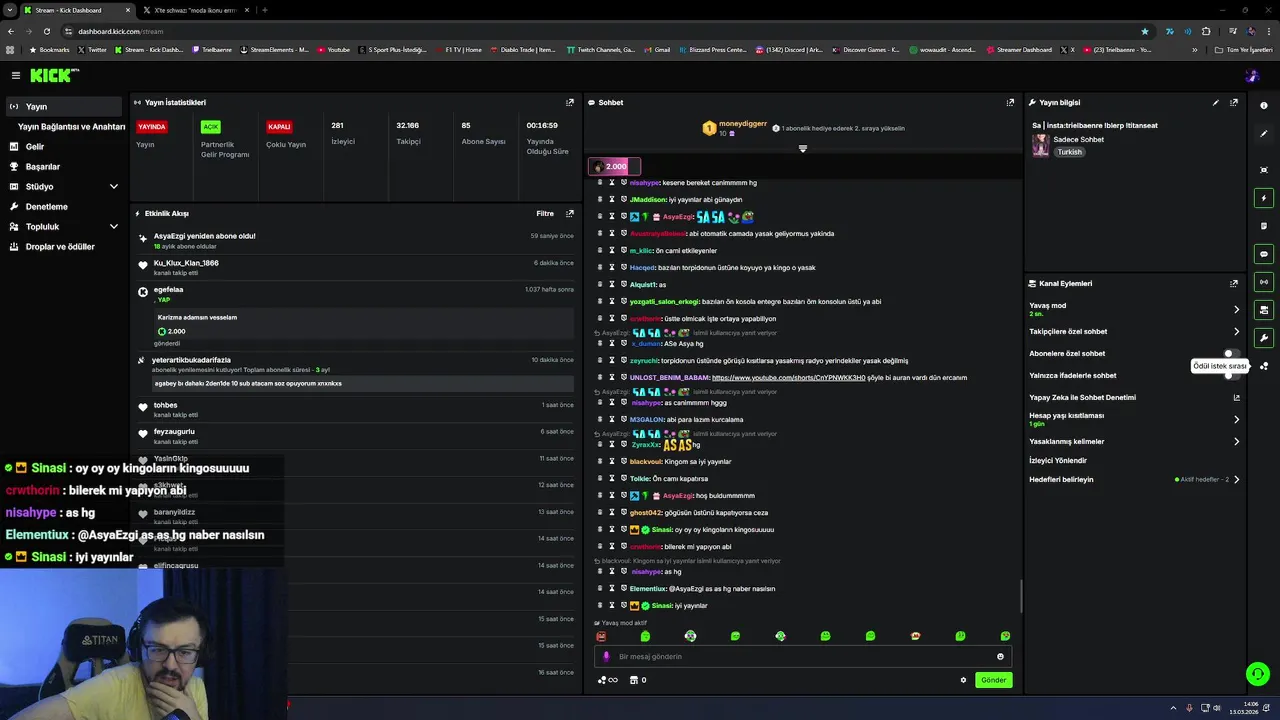Open Yasaklanmış kelimeler arrow
The image size is (1280, 720).
click(x=1236, y=441)
